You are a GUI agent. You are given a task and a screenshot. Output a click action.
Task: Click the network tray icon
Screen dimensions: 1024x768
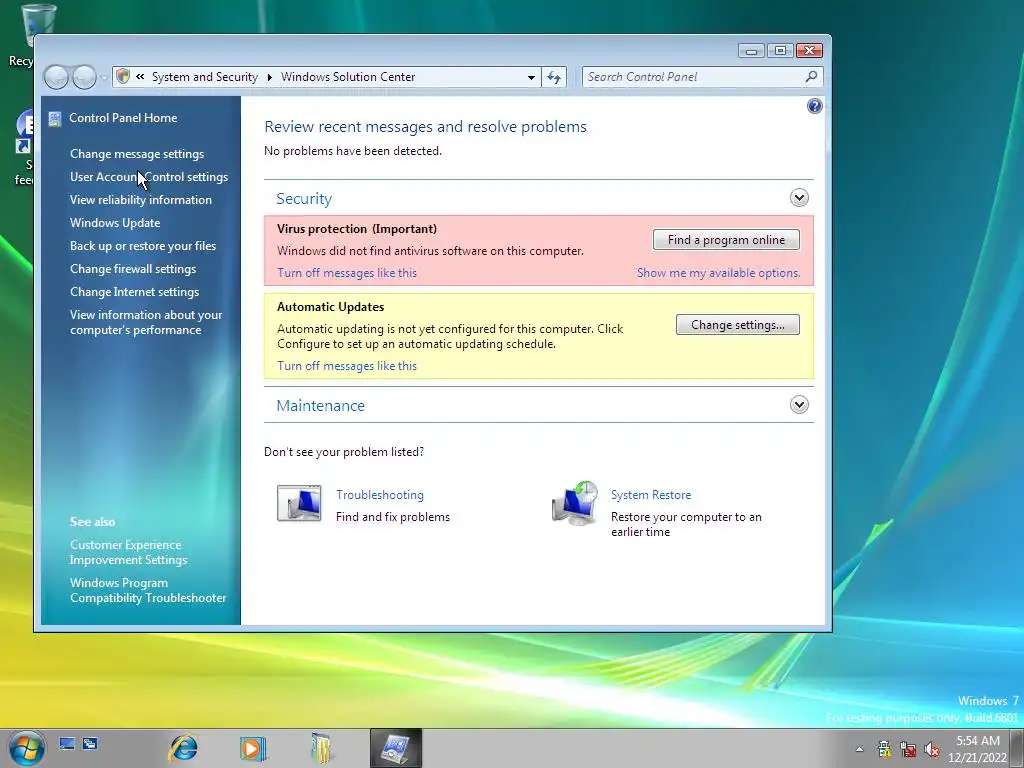pyautogui.click(x=908, y=749)
